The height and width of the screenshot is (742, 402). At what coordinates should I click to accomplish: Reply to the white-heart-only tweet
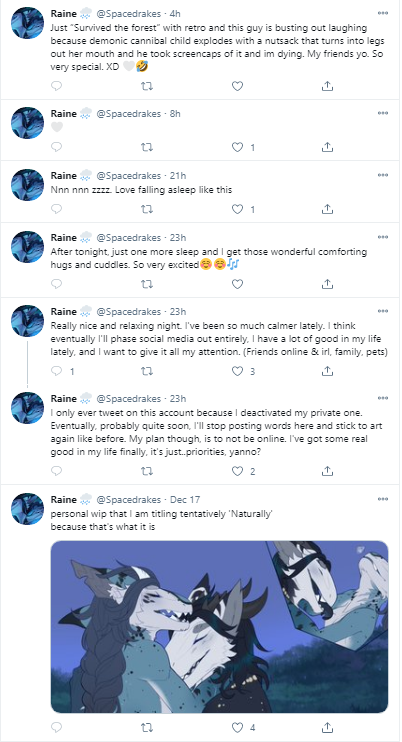(x=56, y=147)
